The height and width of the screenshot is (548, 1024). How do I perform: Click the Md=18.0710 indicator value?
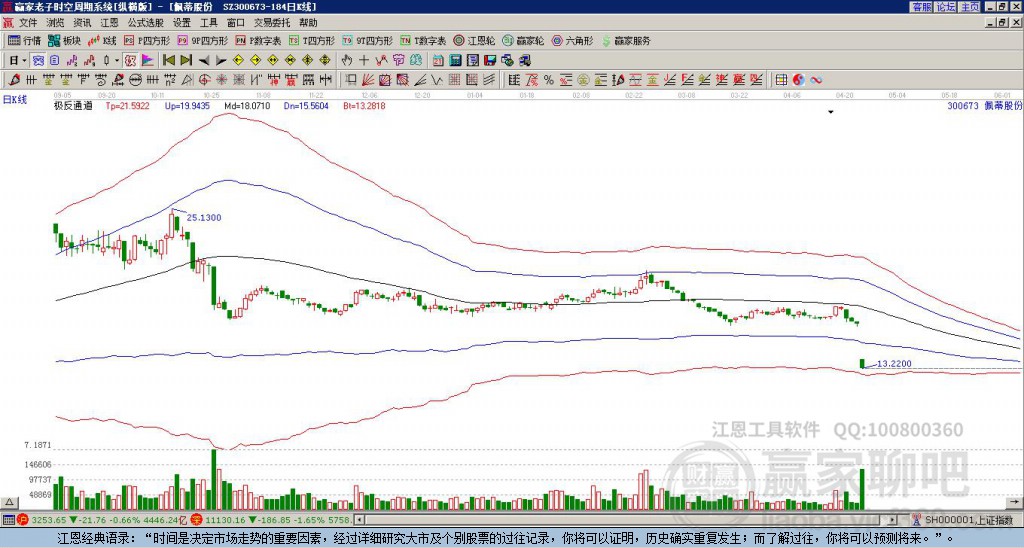pos(247,105)
